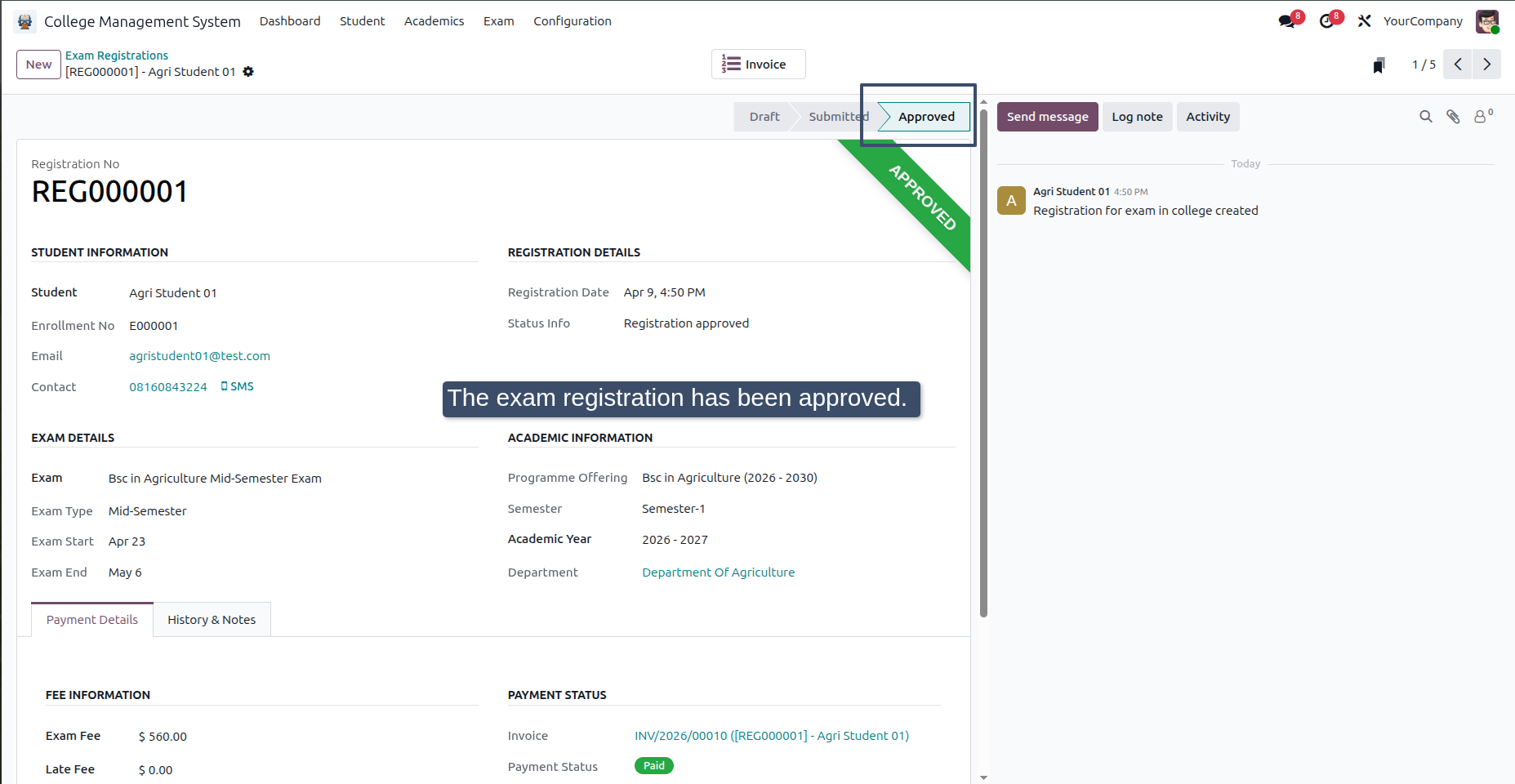Click the YourCompany company switcher
The width and height of the screenshot is (1515, 784).
[x=1423, y=21]
